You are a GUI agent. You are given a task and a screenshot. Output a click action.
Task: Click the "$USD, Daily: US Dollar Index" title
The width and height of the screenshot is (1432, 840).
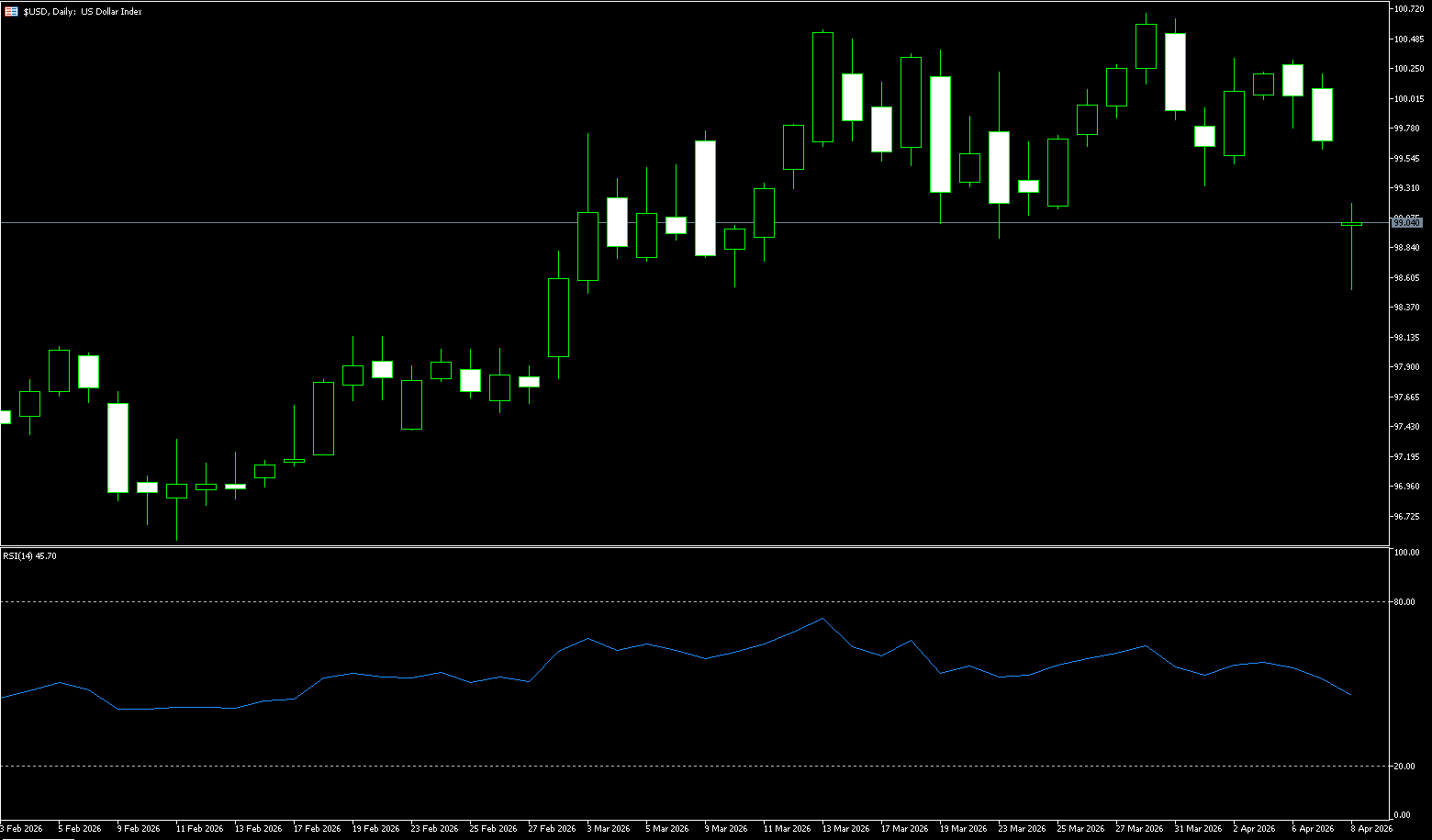pyautogui.click(x=83, y=12)
